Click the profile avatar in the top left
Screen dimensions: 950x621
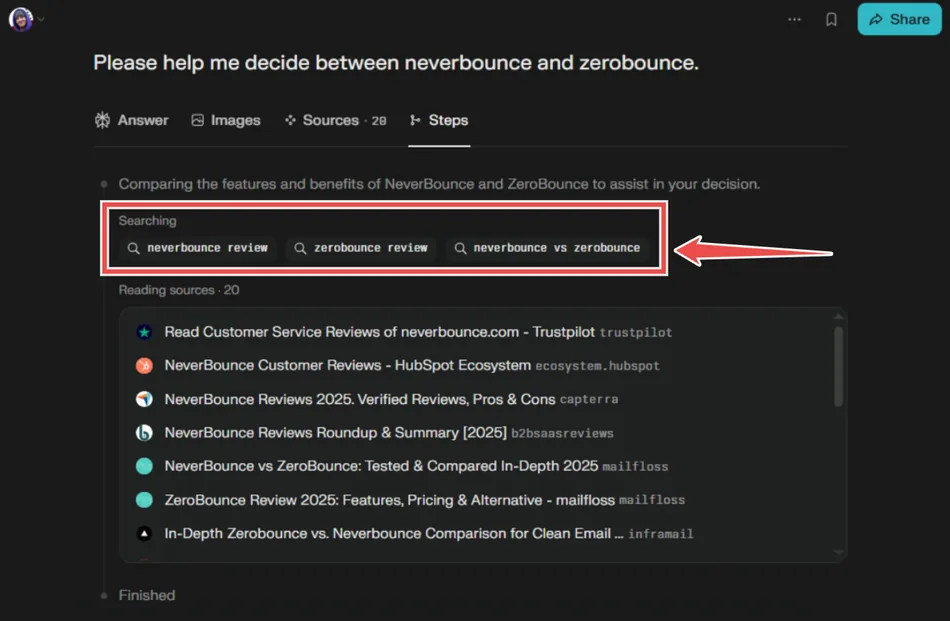point(21,19)
